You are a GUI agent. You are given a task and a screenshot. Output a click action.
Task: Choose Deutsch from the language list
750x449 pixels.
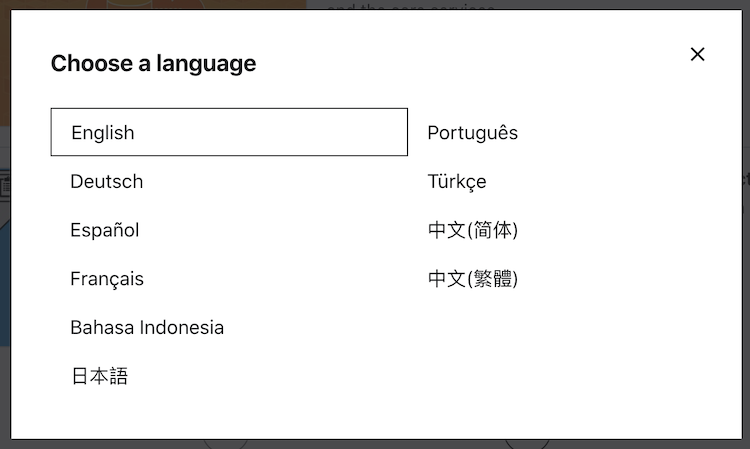pyautogui.click(x=107, y=181)
